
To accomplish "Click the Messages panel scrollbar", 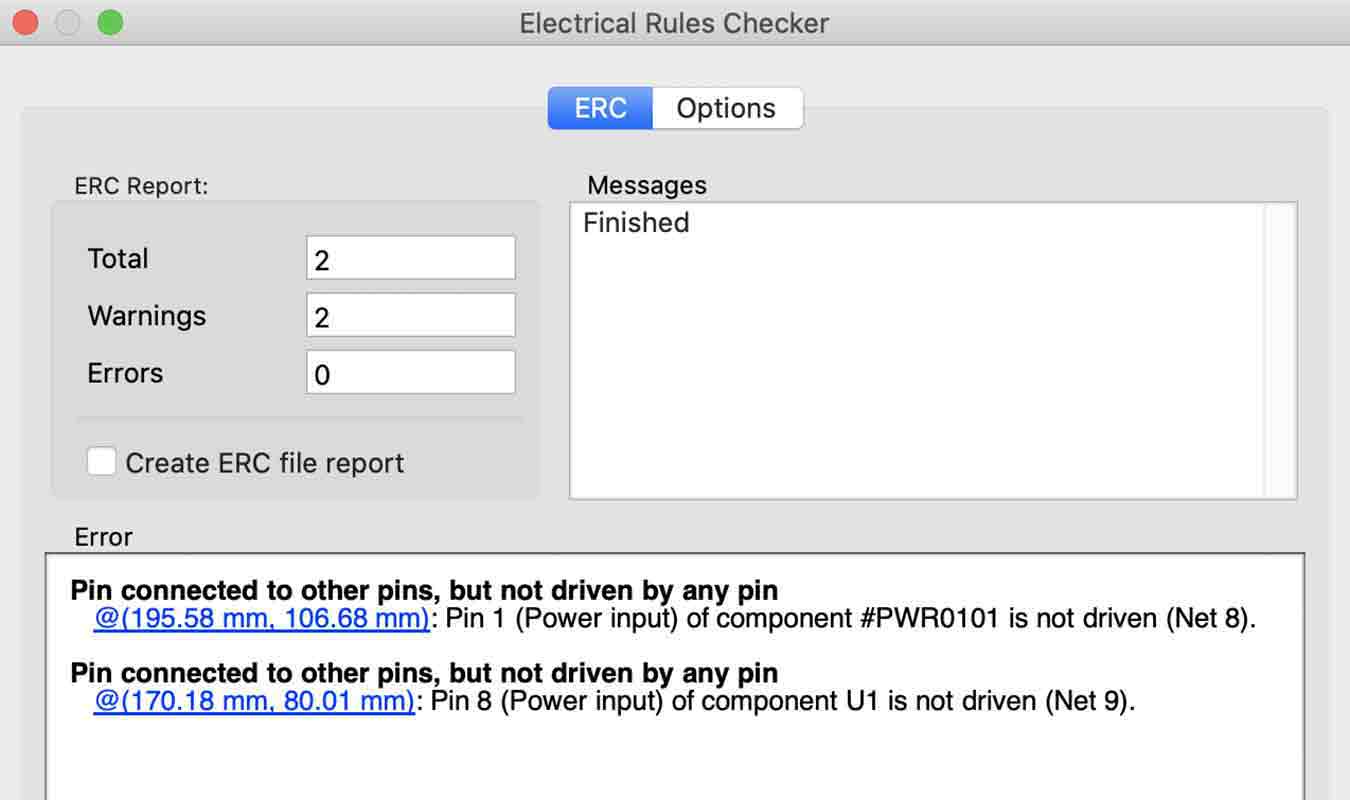I will 1280,350.
